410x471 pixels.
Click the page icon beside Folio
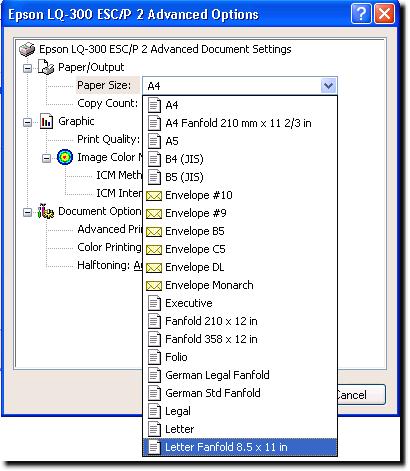pyautogui.click(x=154, y=357)
